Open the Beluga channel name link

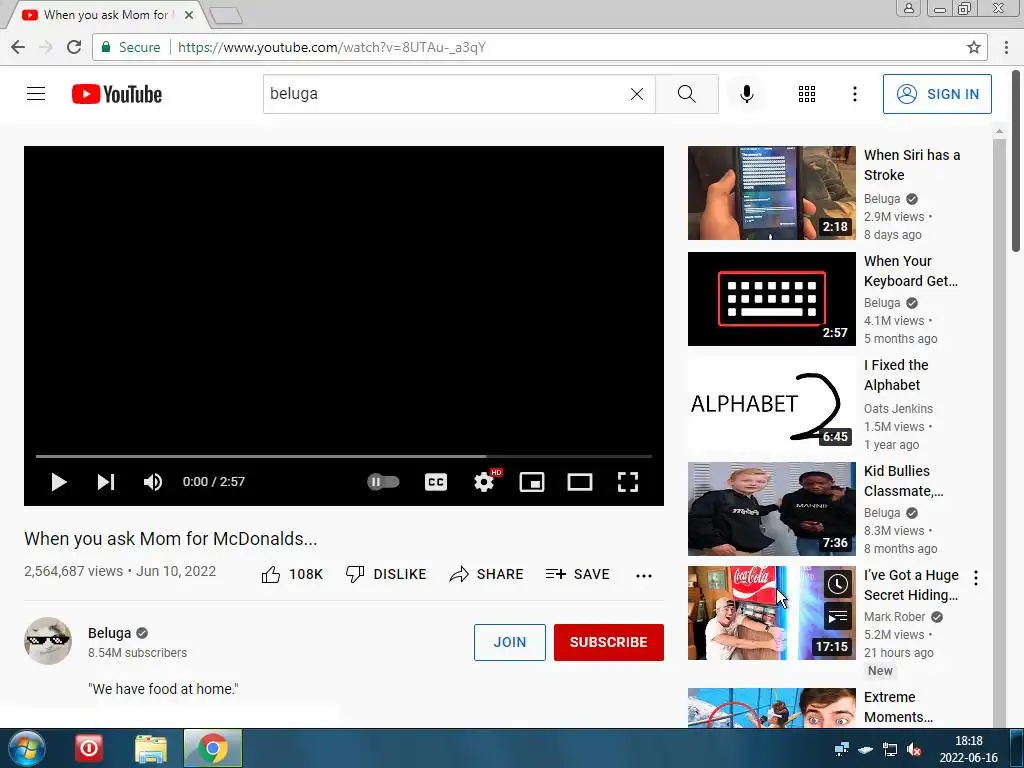tap(109, 633)
